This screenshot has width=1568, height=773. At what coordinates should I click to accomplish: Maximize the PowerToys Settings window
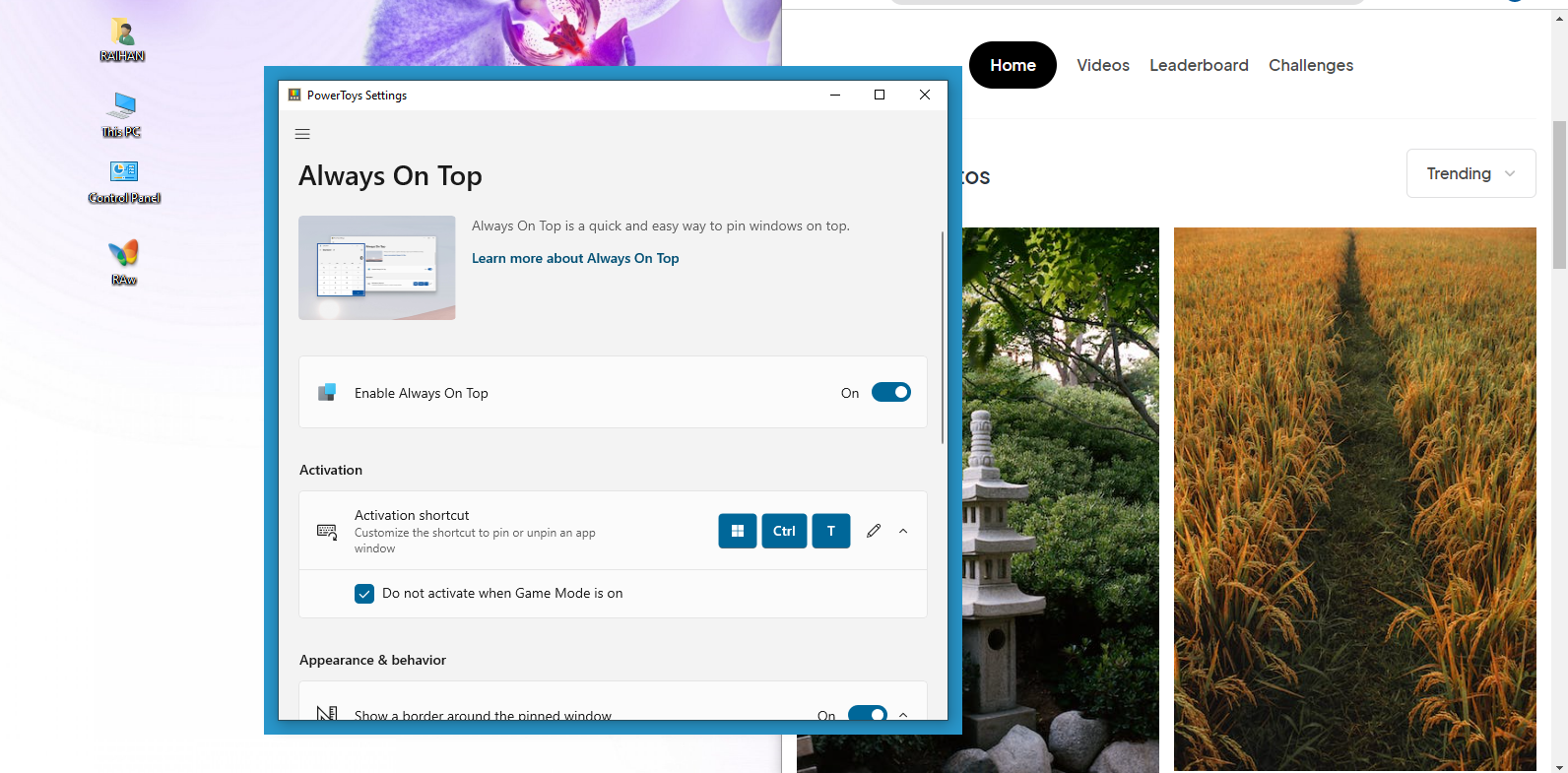click(880, 95)
